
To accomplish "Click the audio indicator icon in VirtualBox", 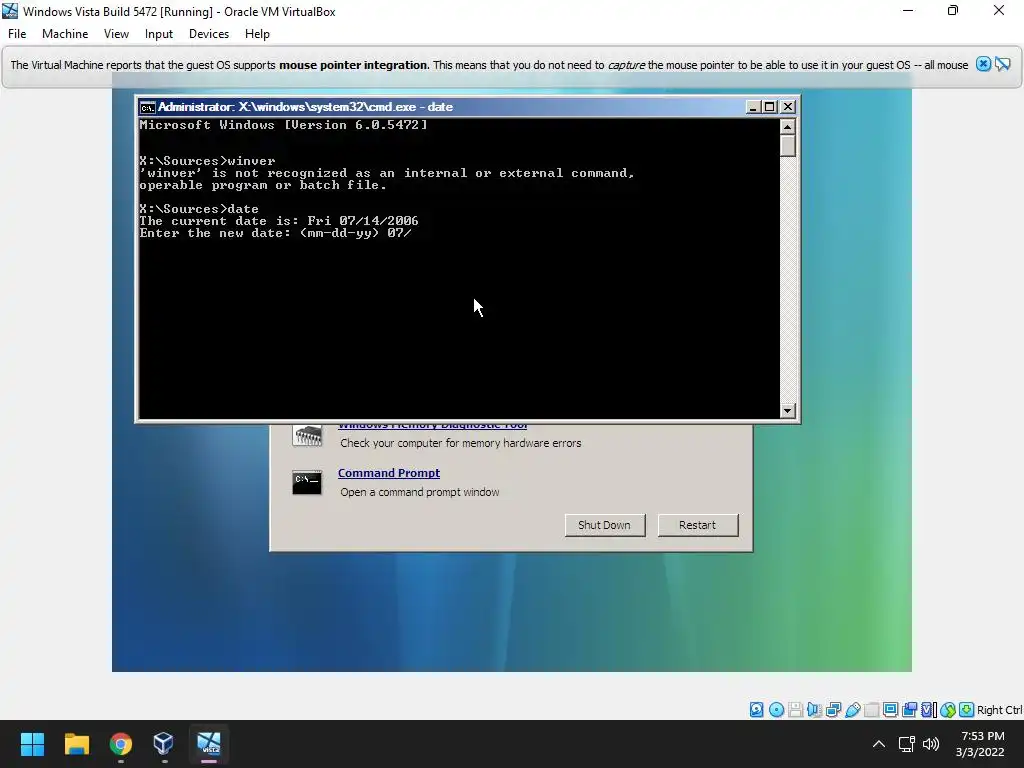I will point(814,710).
